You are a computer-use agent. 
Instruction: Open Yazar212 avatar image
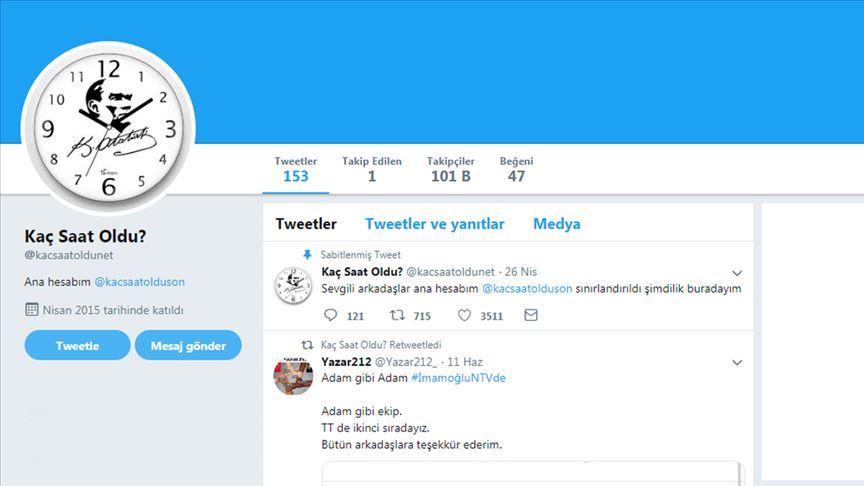[293, 376]
